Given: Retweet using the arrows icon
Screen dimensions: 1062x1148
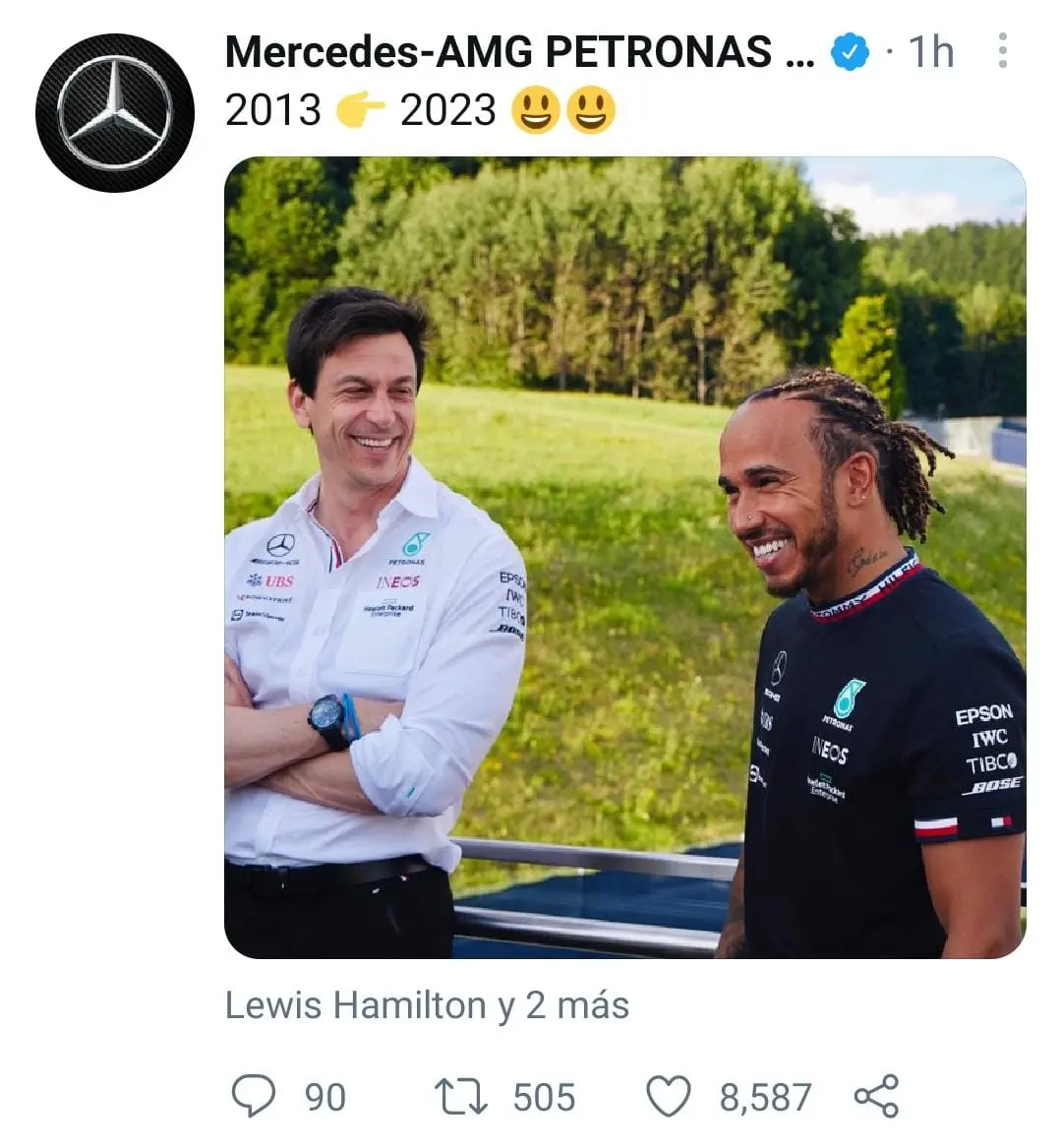Looking at the screenshot, I should pyautogui.click(x=460, y=1096).
